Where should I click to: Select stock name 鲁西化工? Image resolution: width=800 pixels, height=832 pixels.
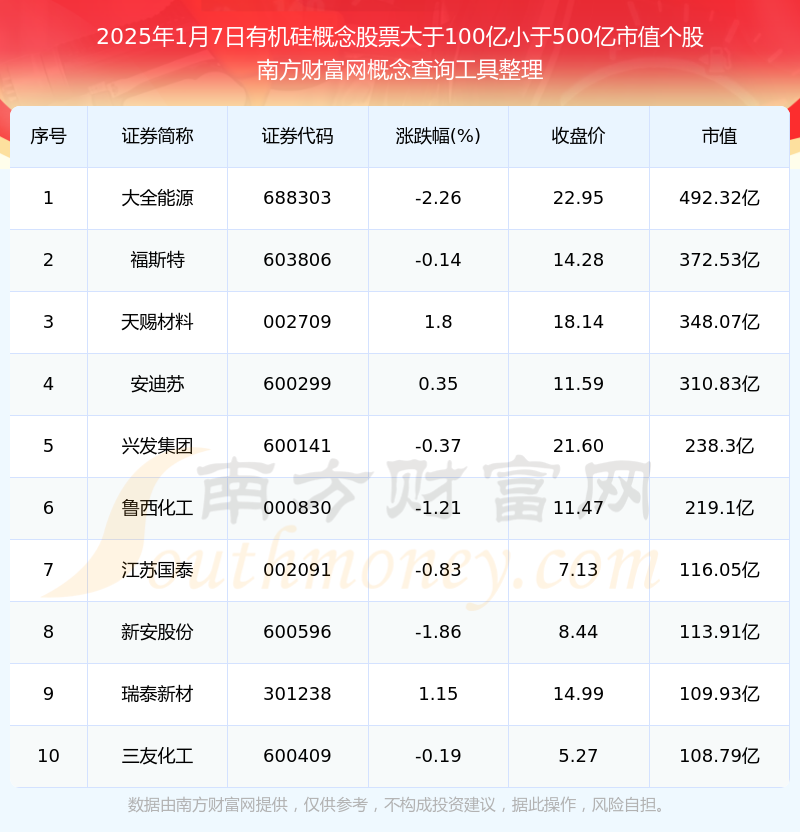(x=158, y=508)
